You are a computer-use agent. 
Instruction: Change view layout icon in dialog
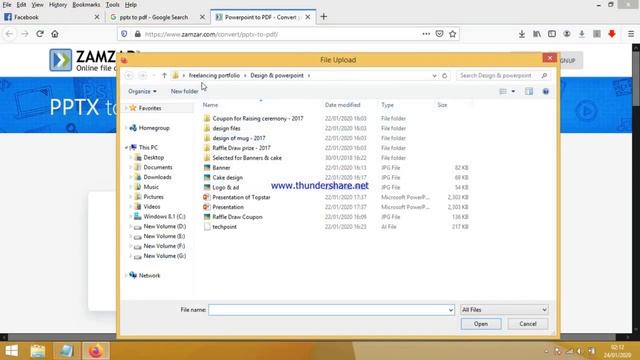pyautogui.click(x=503, y=91)
